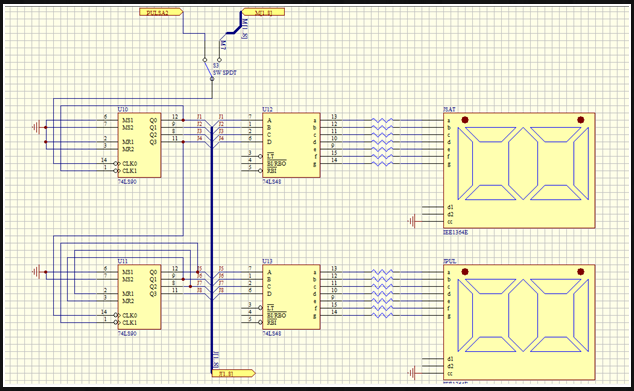Click the CLK1 pin on U10
The height and width of the screenshot is (391, 634).
point(129,171)
